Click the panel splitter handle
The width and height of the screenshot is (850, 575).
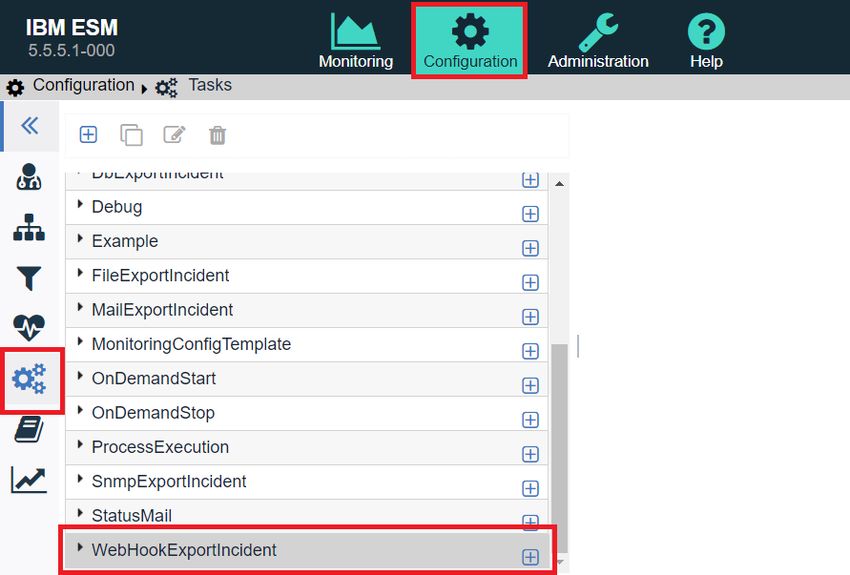point(578,346)
